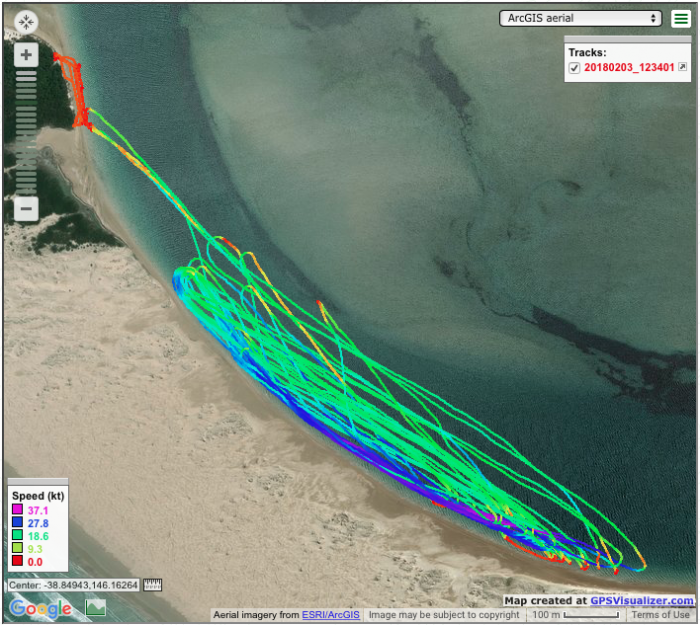Open the GPSVisualizer.com link
700x625 pixels.
(x=641, y=601)
